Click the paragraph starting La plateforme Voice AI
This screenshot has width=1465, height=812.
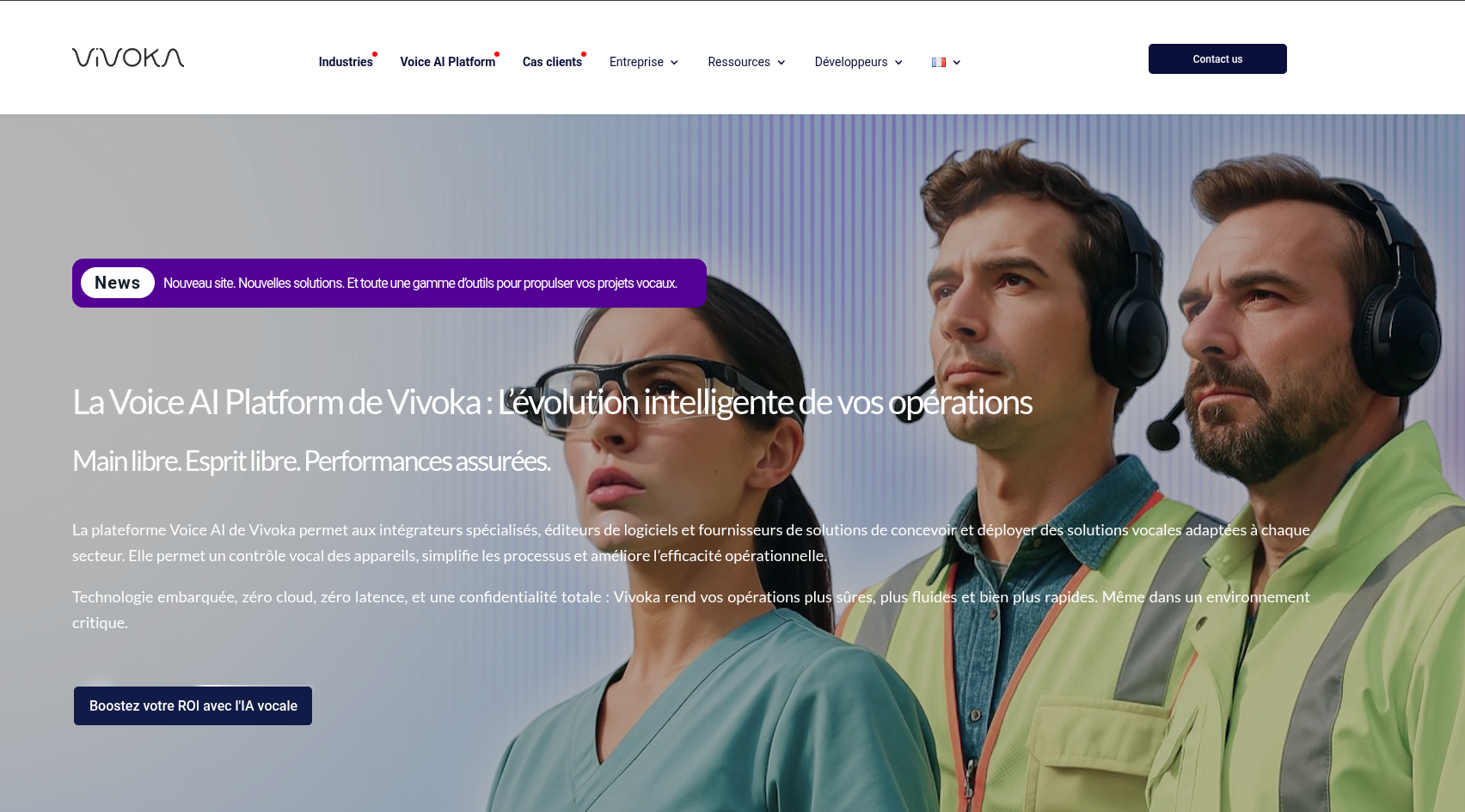click(691, 543)
